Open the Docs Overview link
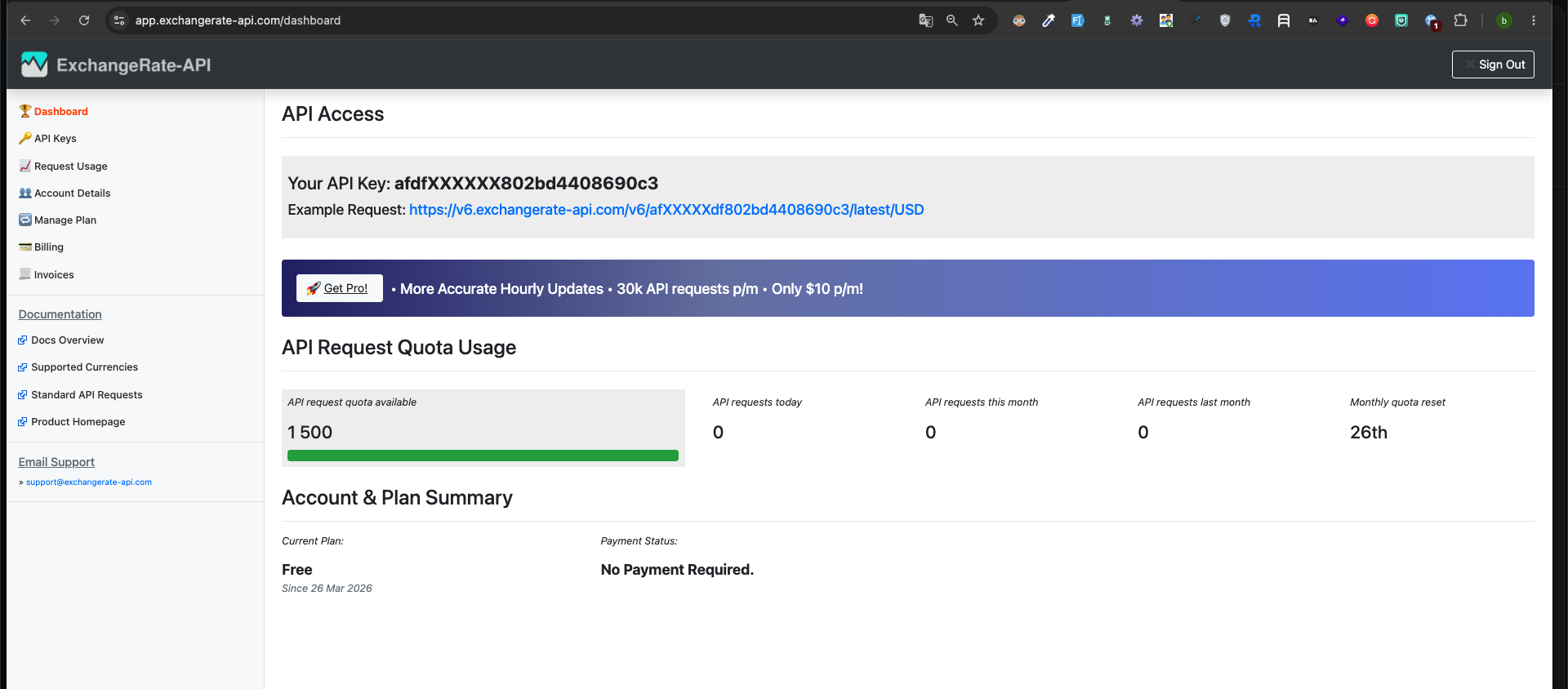The width and height of the screenshot is (1568, 689). [67, 340]
